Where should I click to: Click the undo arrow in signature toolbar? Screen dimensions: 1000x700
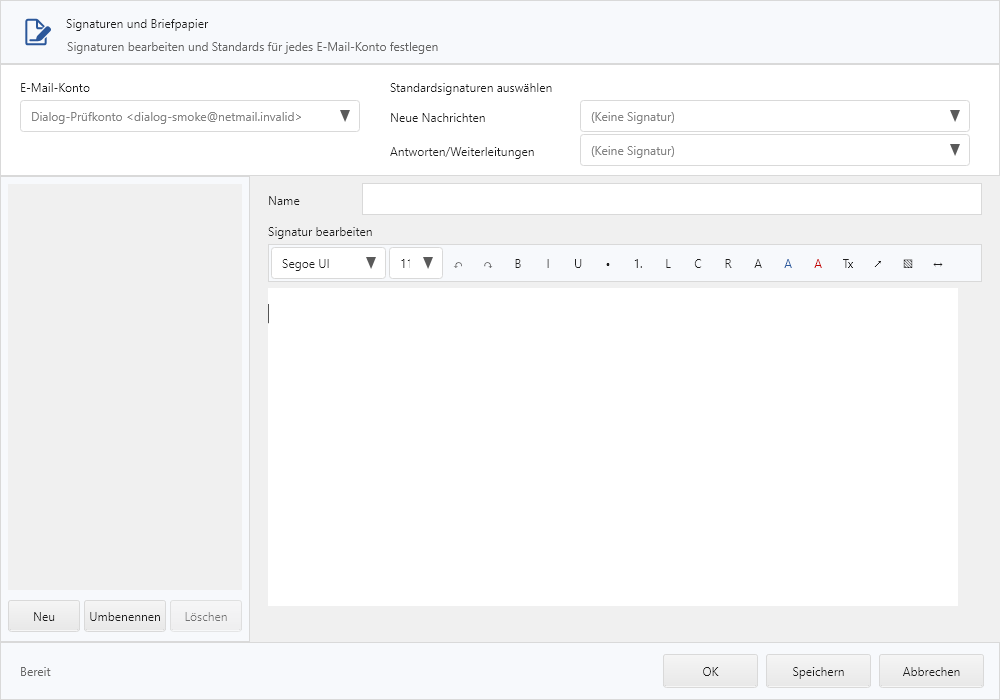458,264
